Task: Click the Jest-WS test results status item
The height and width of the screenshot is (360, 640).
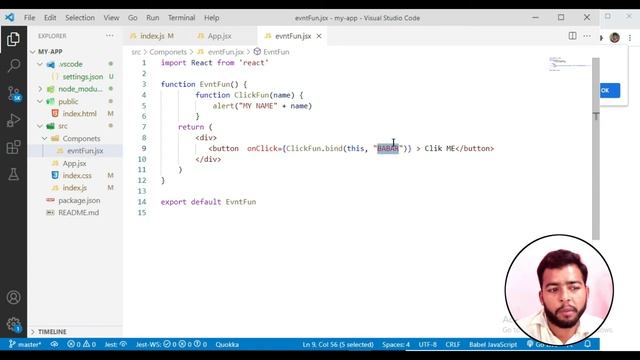Action: pyautogui.click(x=171, y=344)
